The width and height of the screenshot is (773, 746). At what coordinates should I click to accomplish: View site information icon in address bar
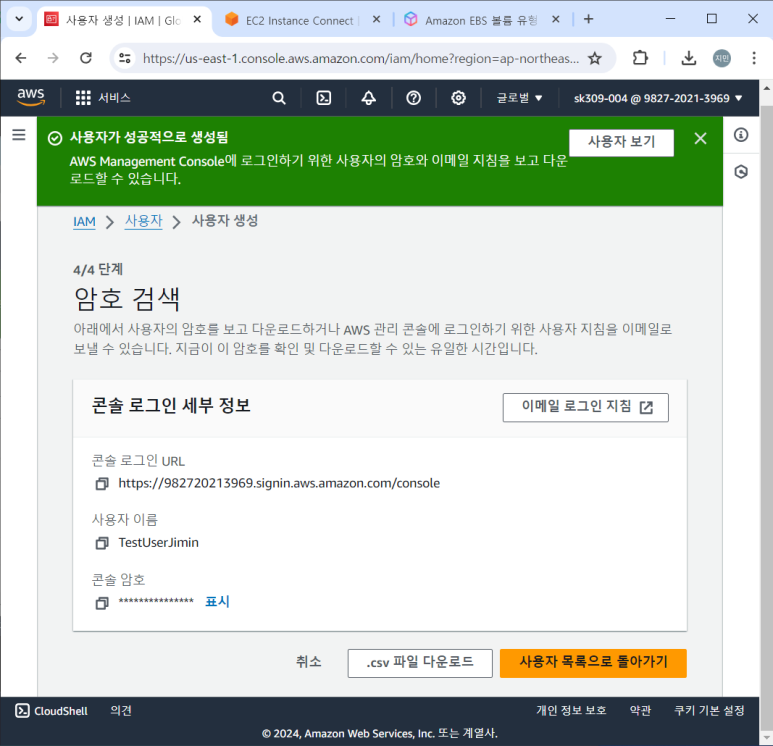click(125, 58)
